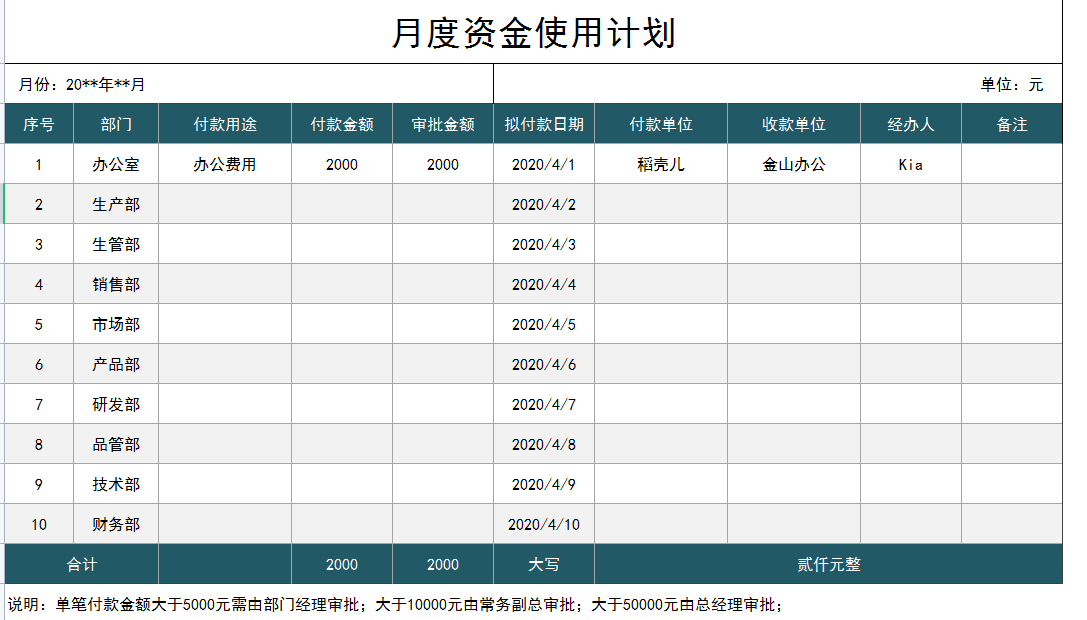This screenshot has height=620, width=1087.
Task: Select the Kia operator cell
Action: (910, 163)
